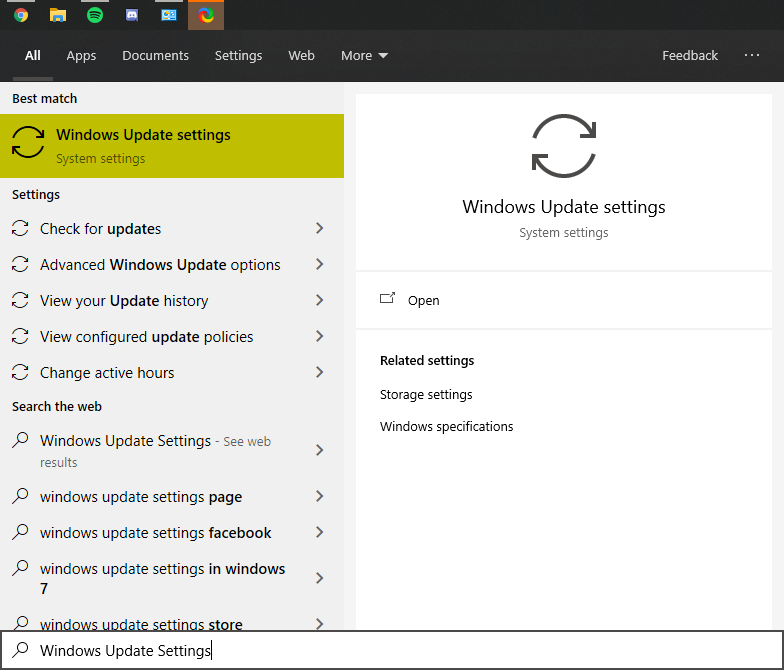Click 'View configured update policies' result text
This screenshot has height=670, width=784.
[146, 336]
